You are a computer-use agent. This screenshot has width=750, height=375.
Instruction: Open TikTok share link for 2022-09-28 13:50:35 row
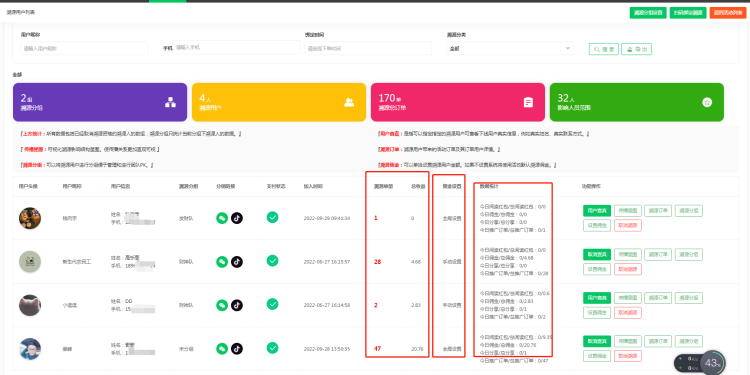click(x=237, y=349)
